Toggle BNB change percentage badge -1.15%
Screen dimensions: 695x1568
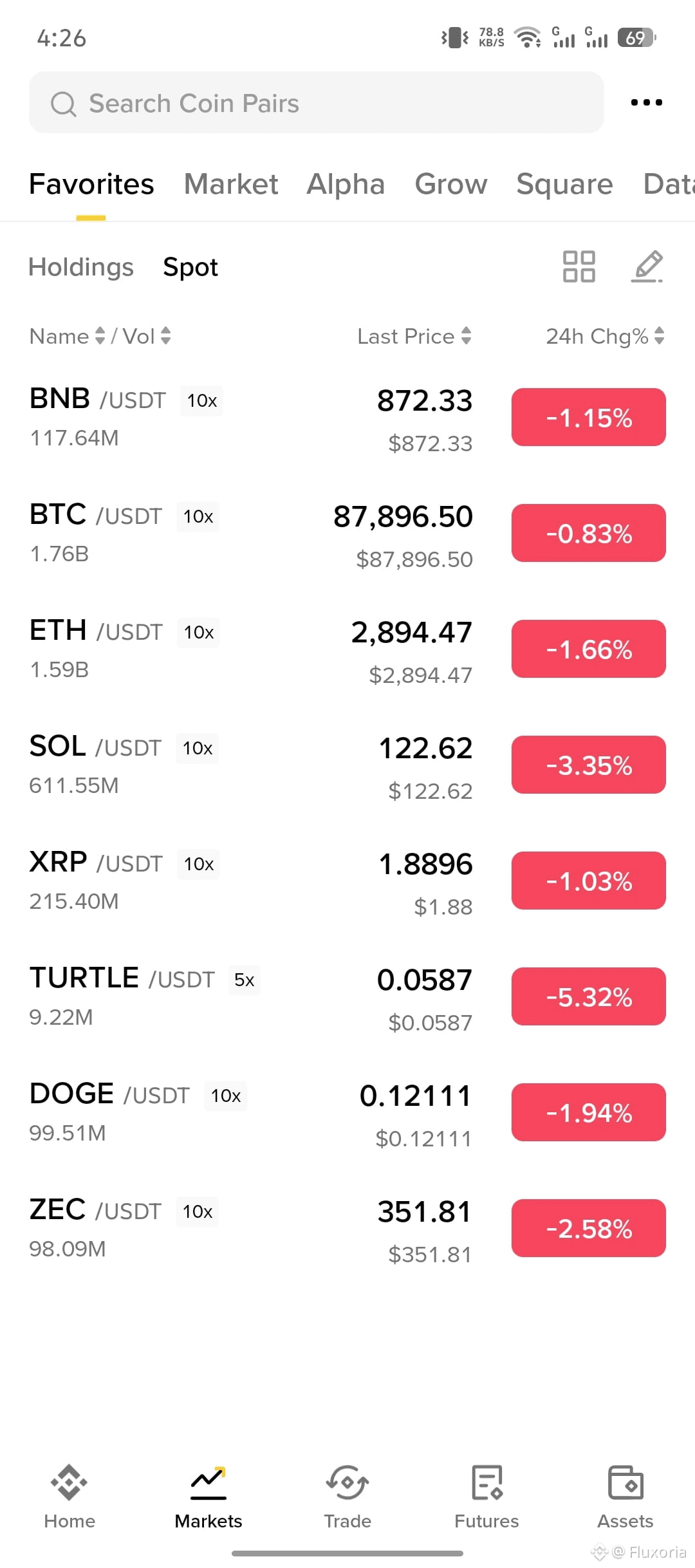[x=589, y=417]
